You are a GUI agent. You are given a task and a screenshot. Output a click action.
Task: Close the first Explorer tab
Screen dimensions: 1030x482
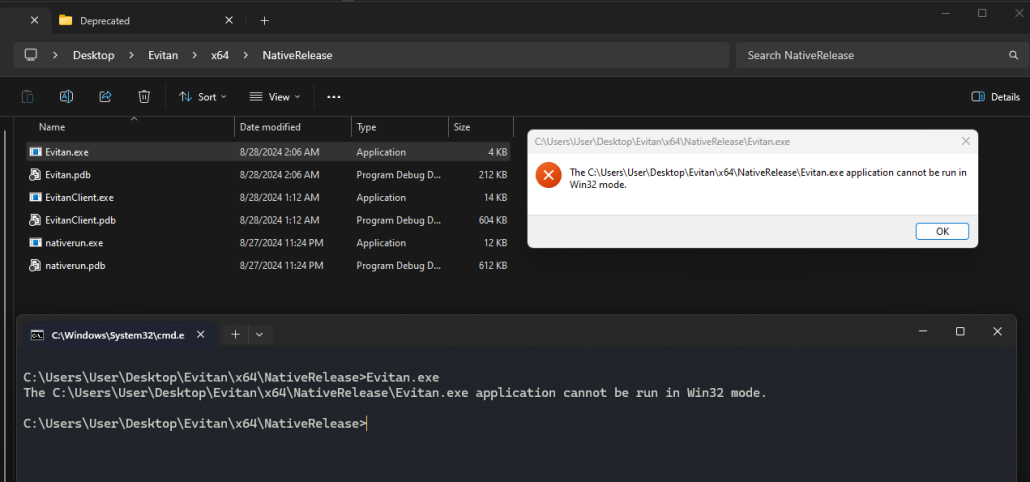tap(35, 20)
